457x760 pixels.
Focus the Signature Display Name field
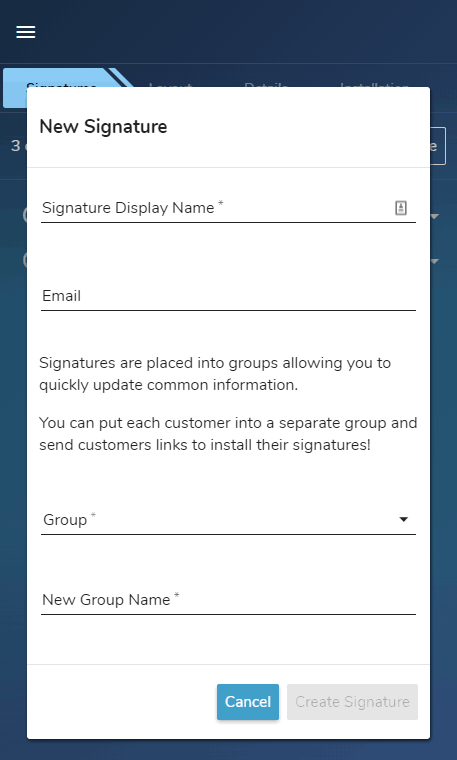[228, 208]
